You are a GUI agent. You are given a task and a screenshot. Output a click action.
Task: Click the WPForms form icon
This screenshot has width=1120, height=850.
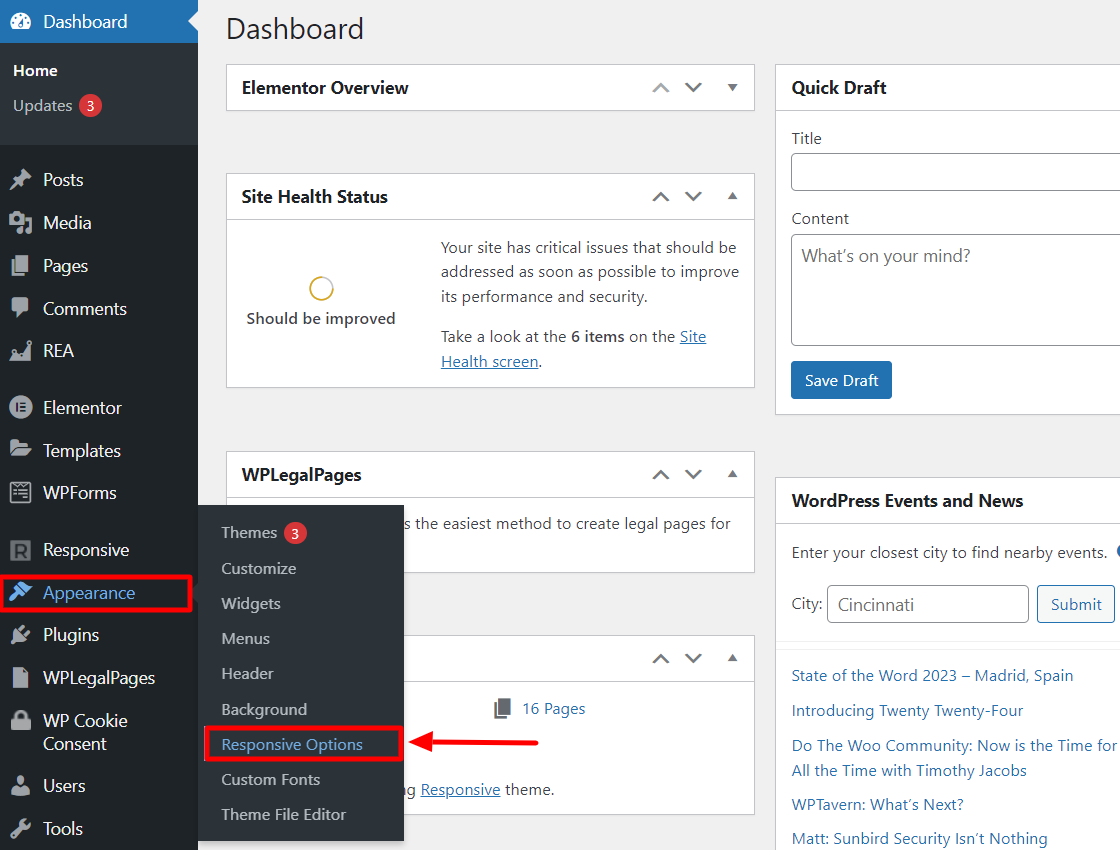[21, 492]
